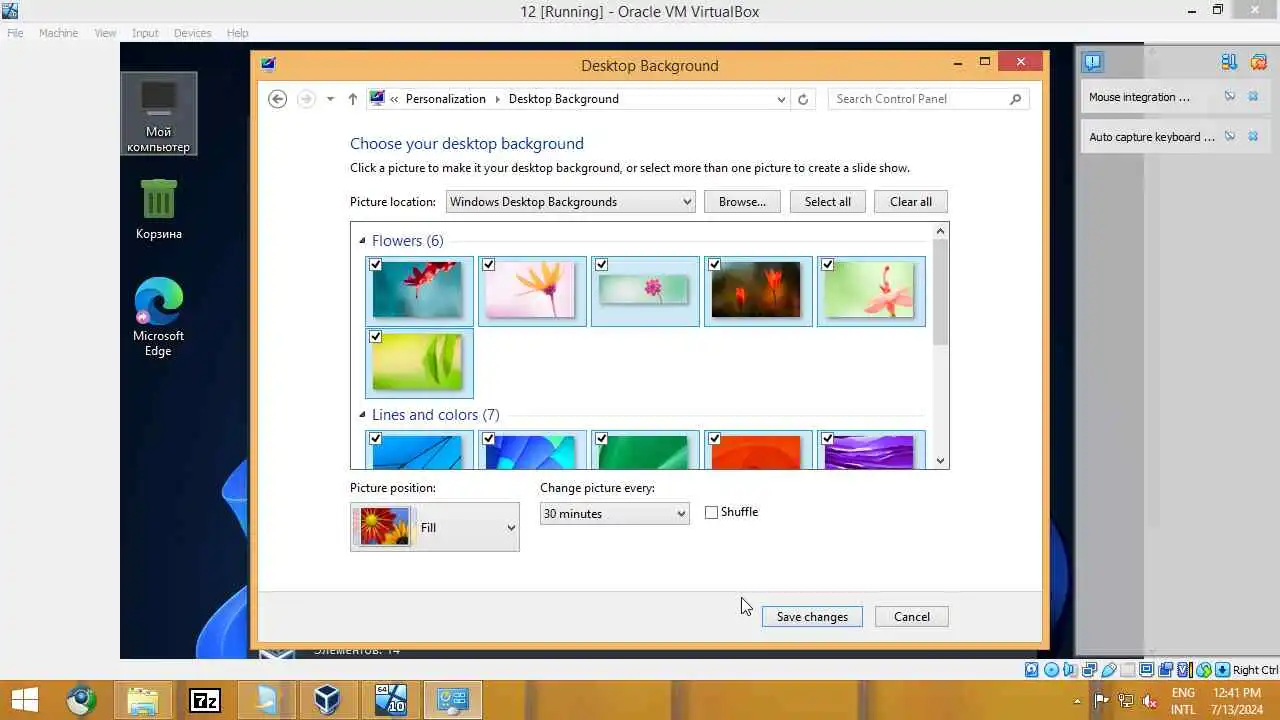
Task: Click Save changes
Action: click(x=812, y=617)
